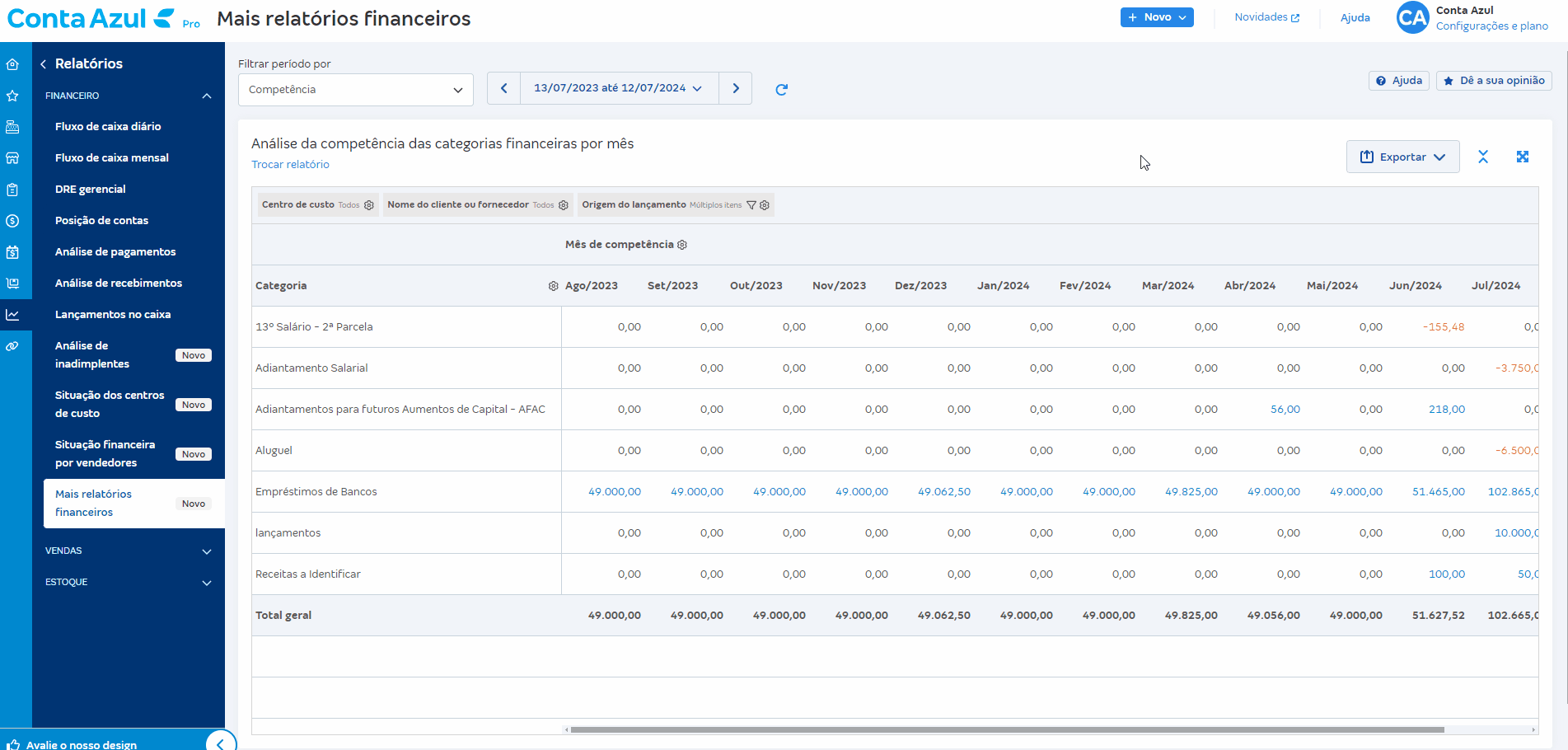Open the favorites star icon in left rail

tap(12, 96)
